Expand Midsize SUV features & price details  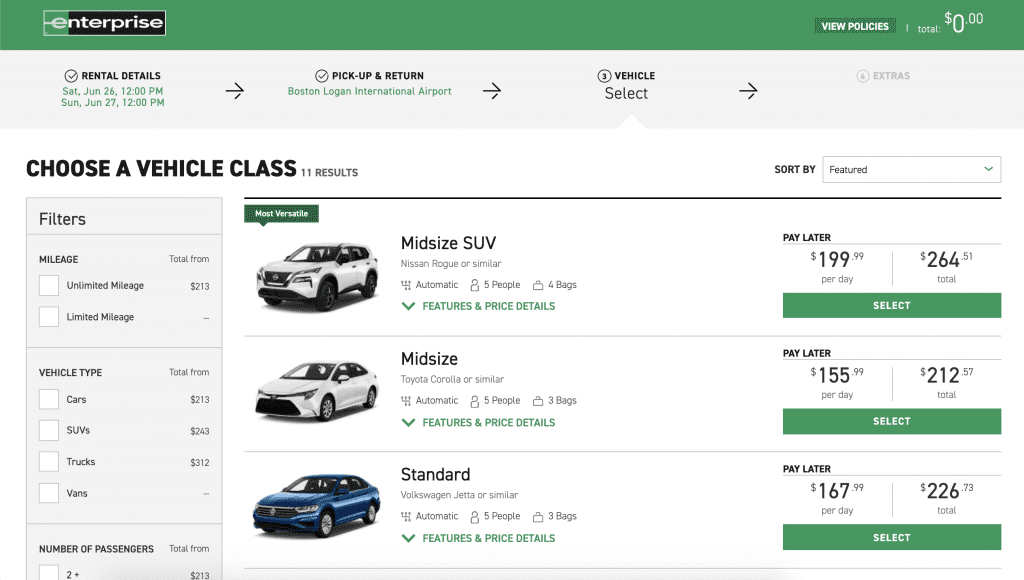[478, 306]
